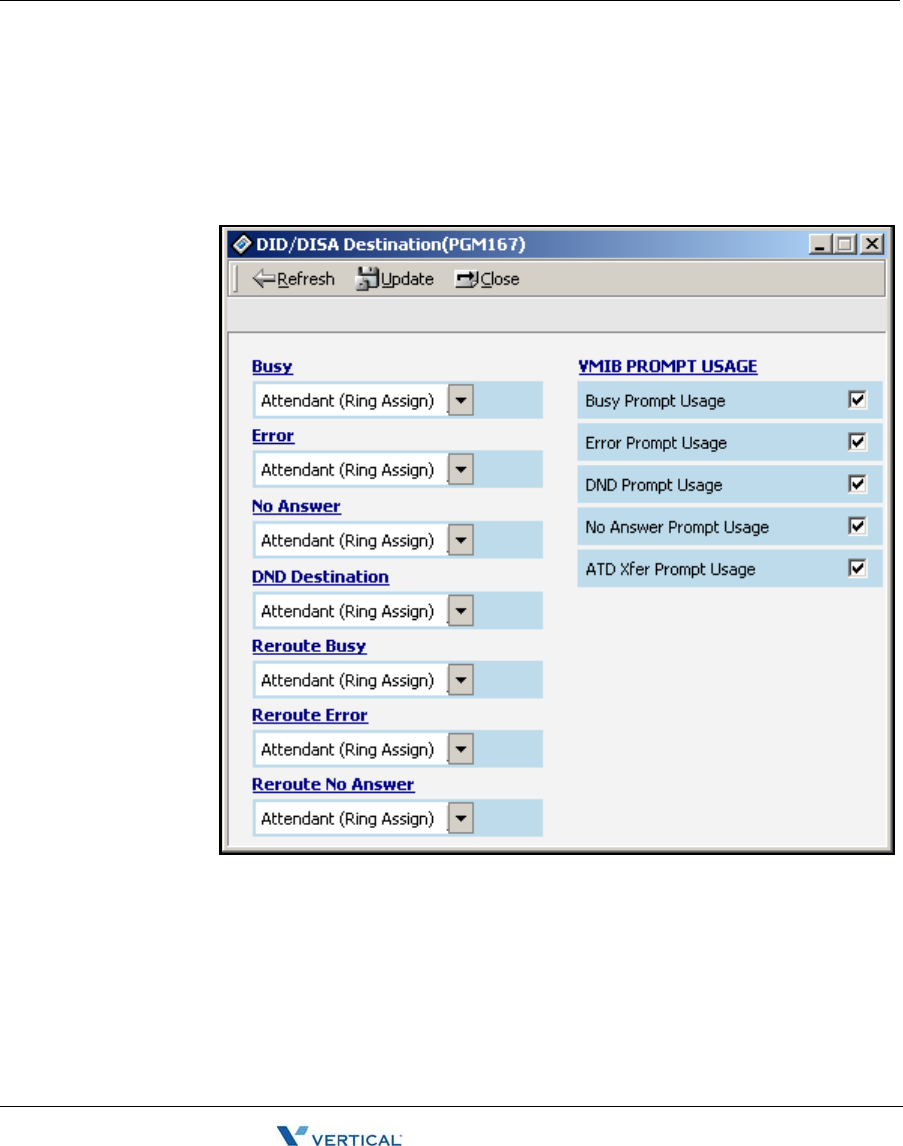Viewport: 903px width, 1146px height.
Task: Click the Busy combo box value field
Action: point(351,401)
